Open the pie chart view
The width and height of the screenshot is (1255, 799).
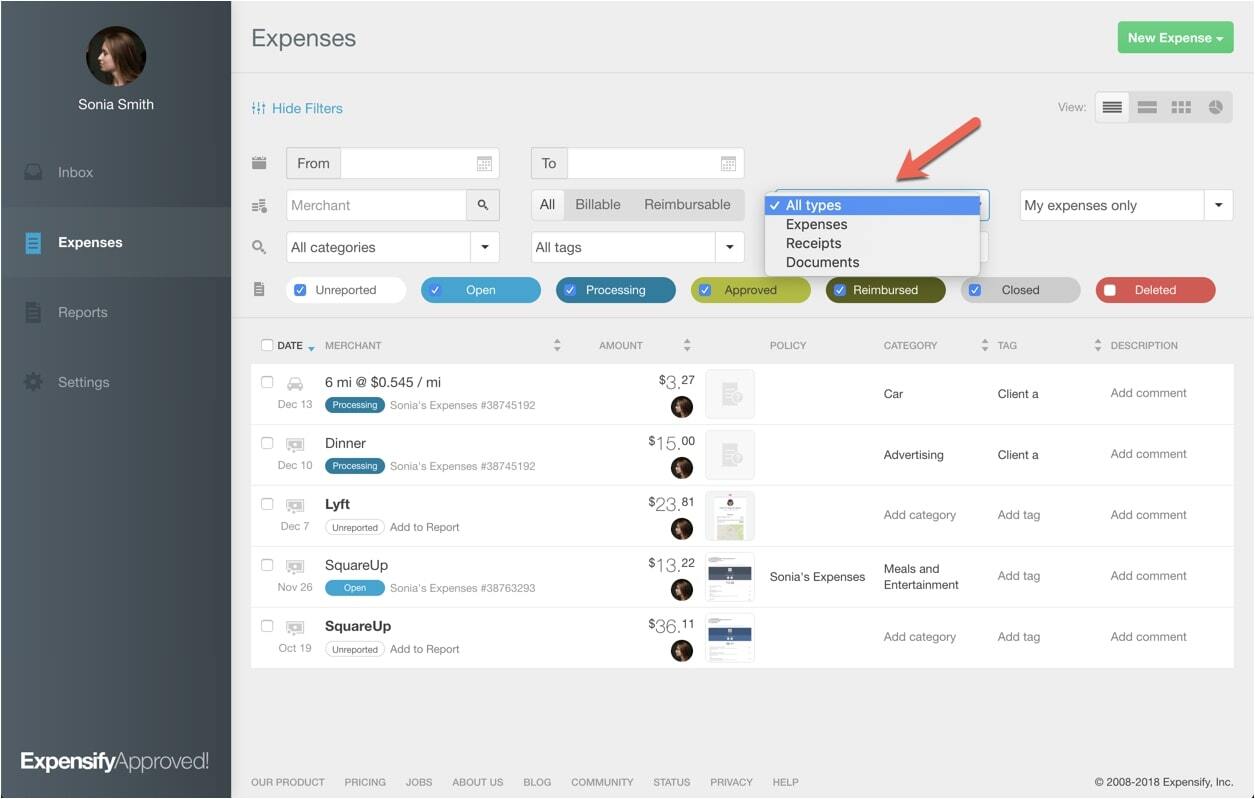(x=1214, y=107)
